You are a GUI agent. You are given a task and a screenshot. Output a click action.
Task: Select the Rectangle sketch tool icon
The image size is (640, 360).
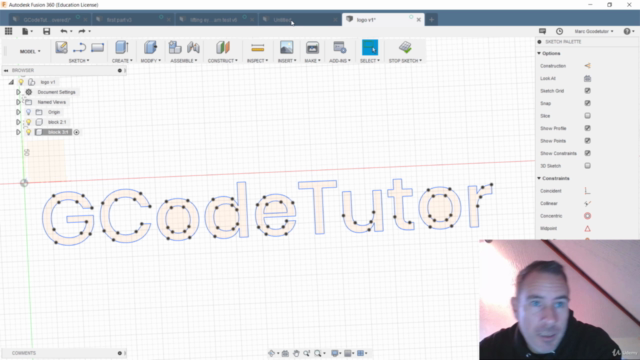pos(98,48)
